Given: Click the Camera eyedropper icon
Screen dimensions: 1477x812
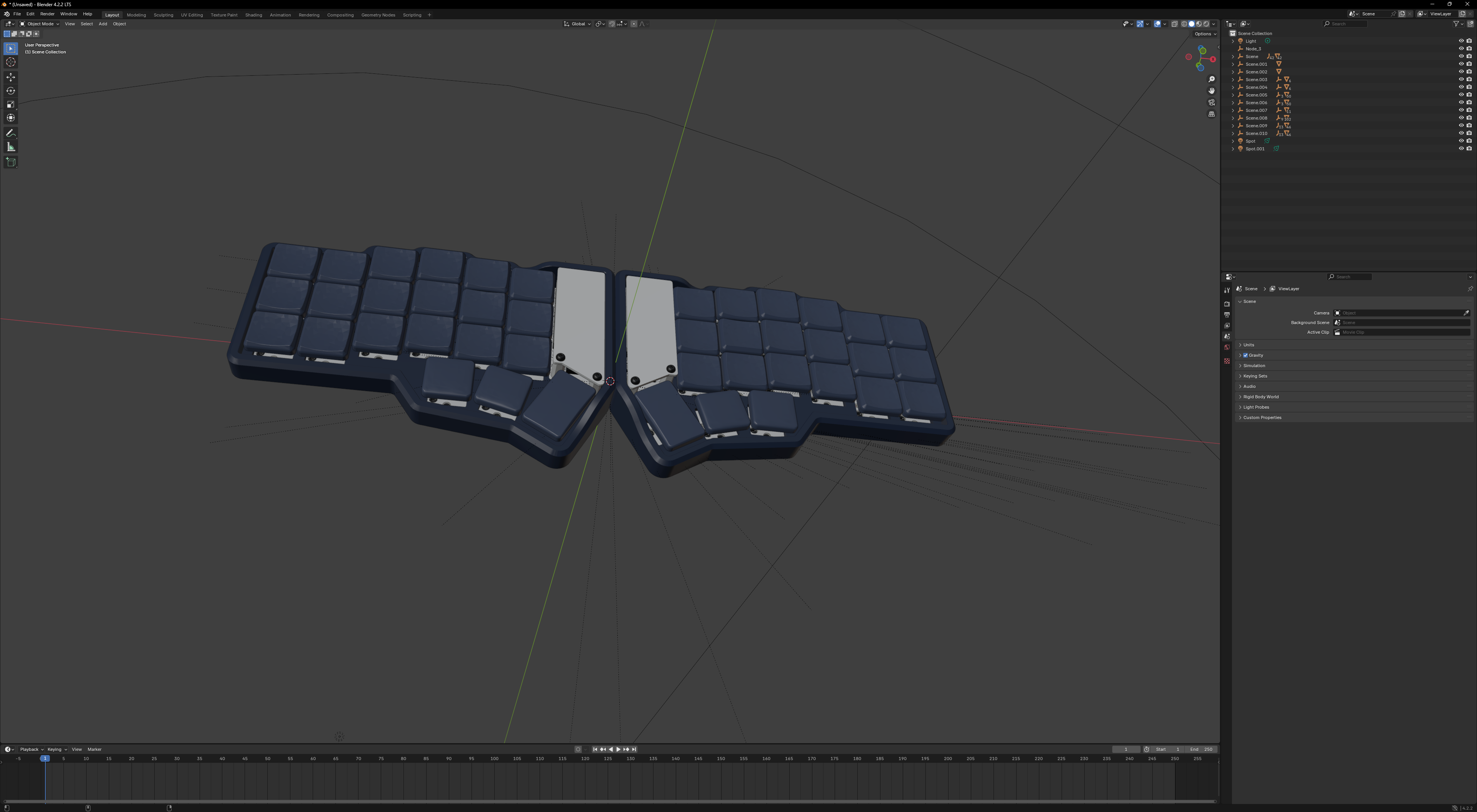Looking at the screenshot, I should click(x=1466, y=313).
